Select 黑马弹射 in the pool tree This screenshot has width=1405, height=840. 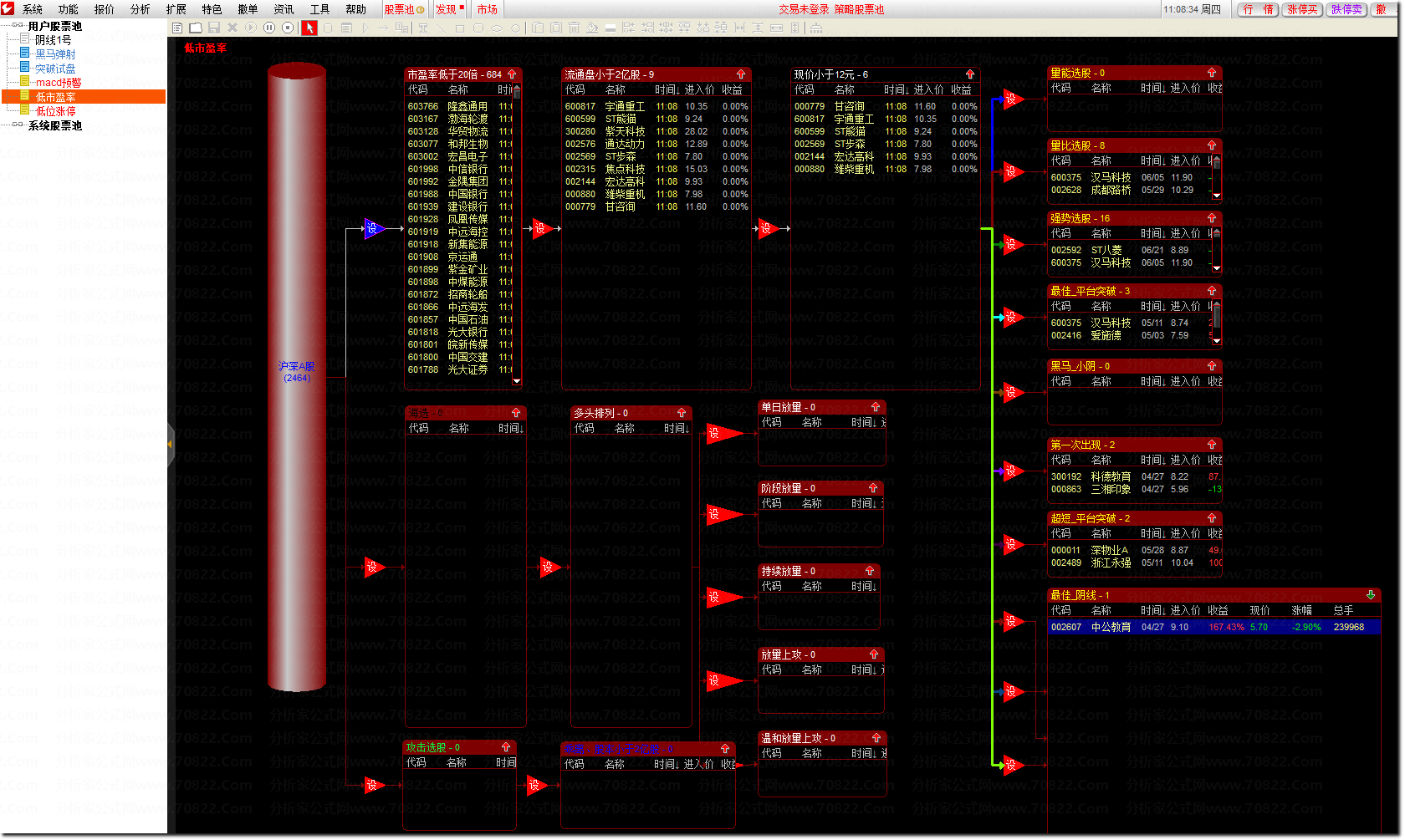[55, 54]
